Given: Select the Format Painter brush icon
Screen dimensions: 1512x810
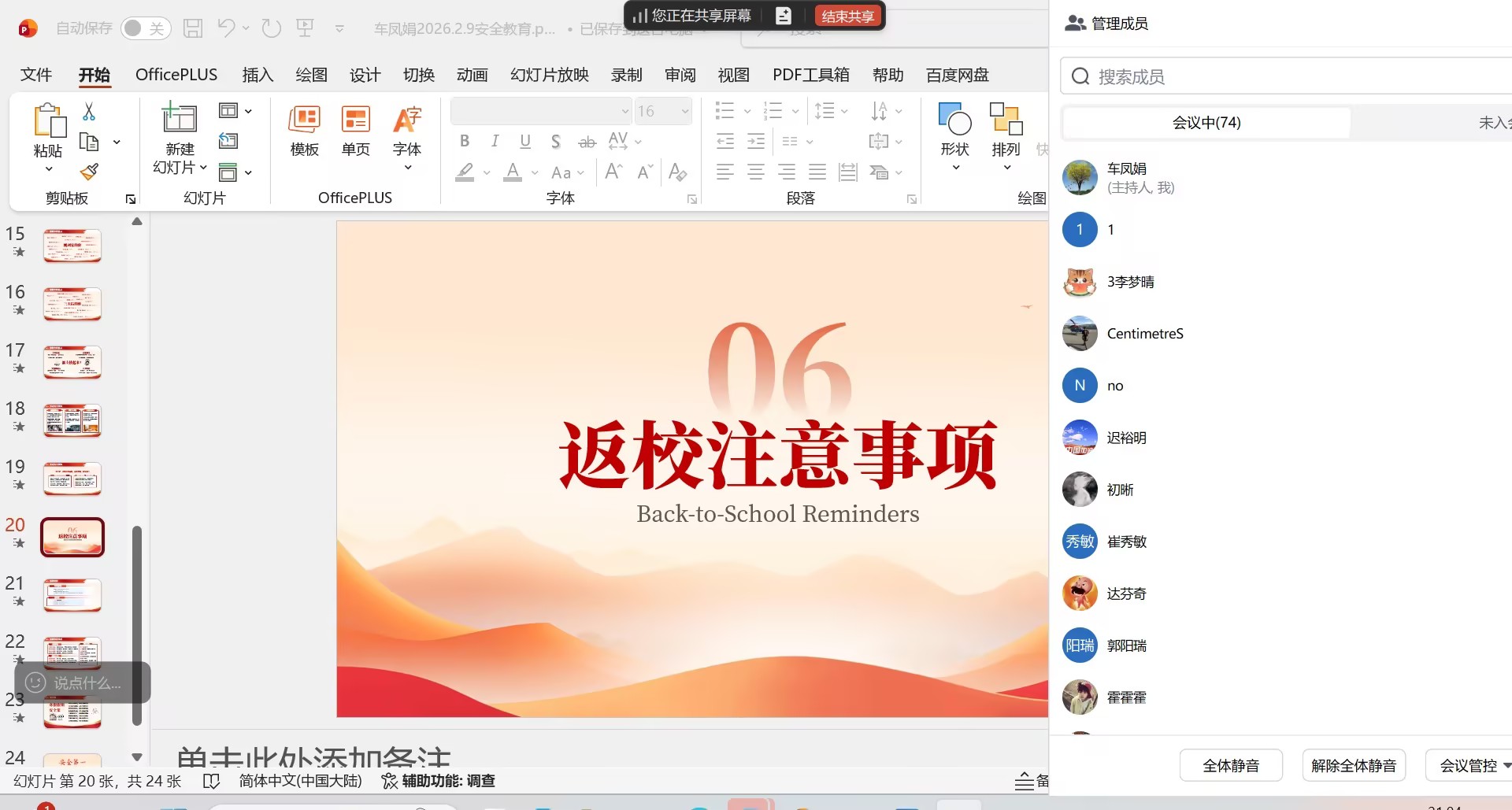Looking at the screenshot, I should (89, 172).
